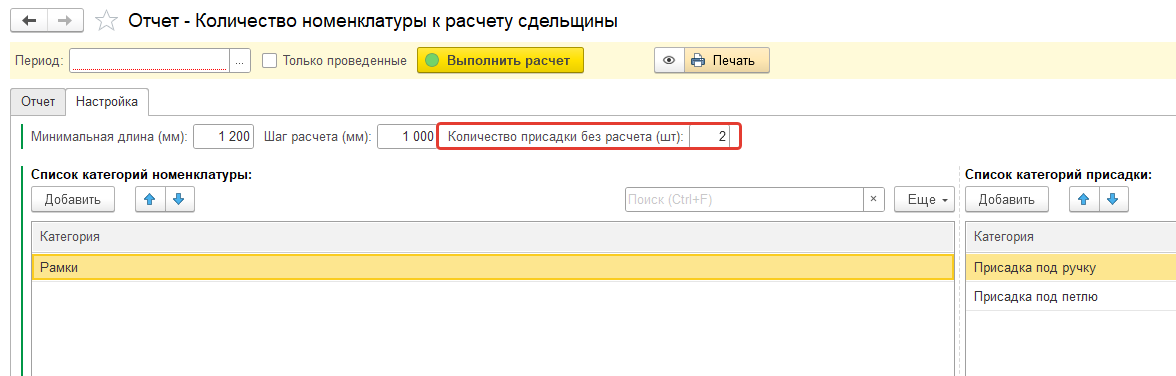1176x376 pixels.
Task: Edit 'Количество присадки без расчета' value
Action: point(710,137)
